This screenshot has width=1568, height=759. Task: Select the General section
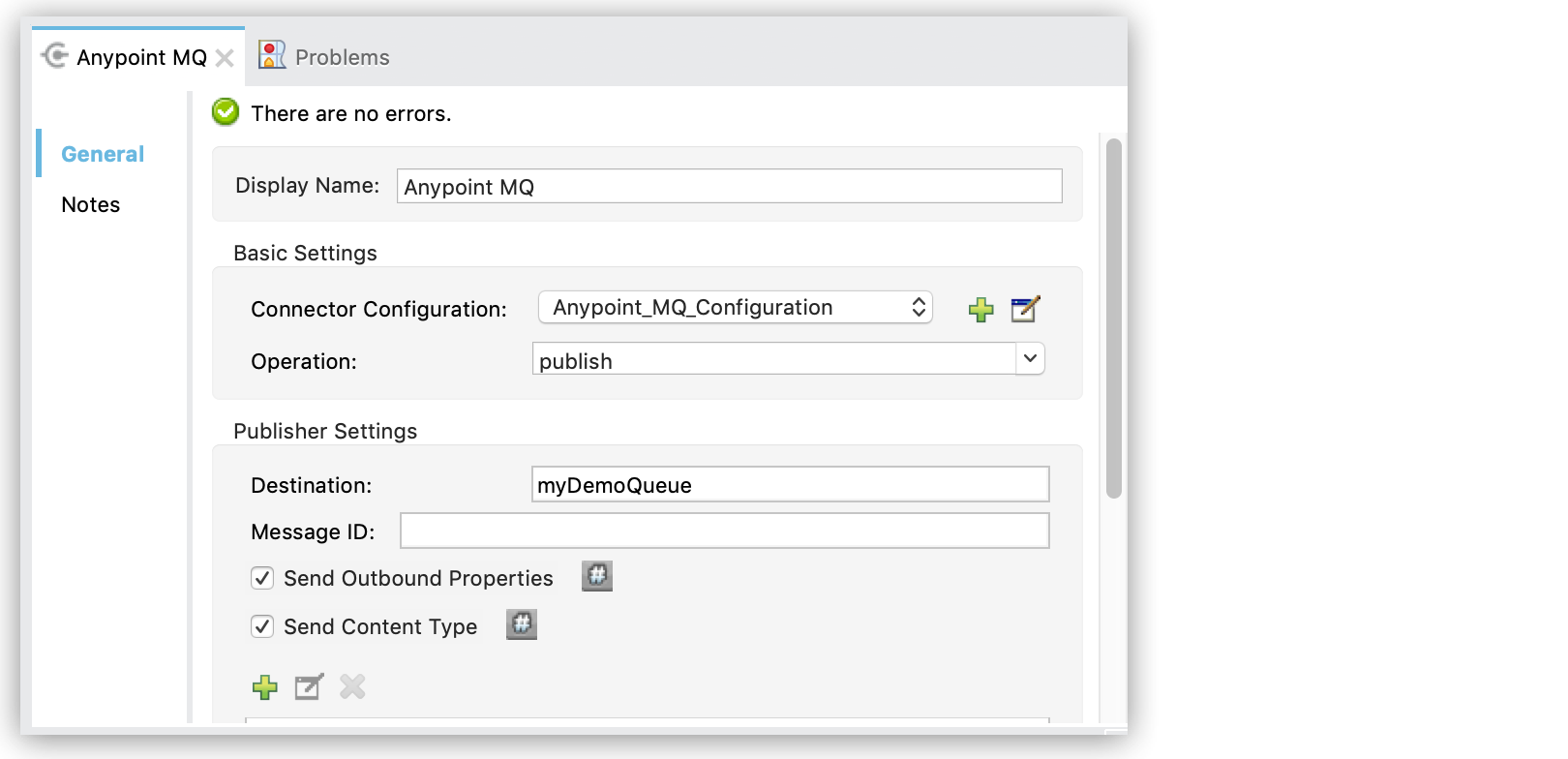click(103, 155)
